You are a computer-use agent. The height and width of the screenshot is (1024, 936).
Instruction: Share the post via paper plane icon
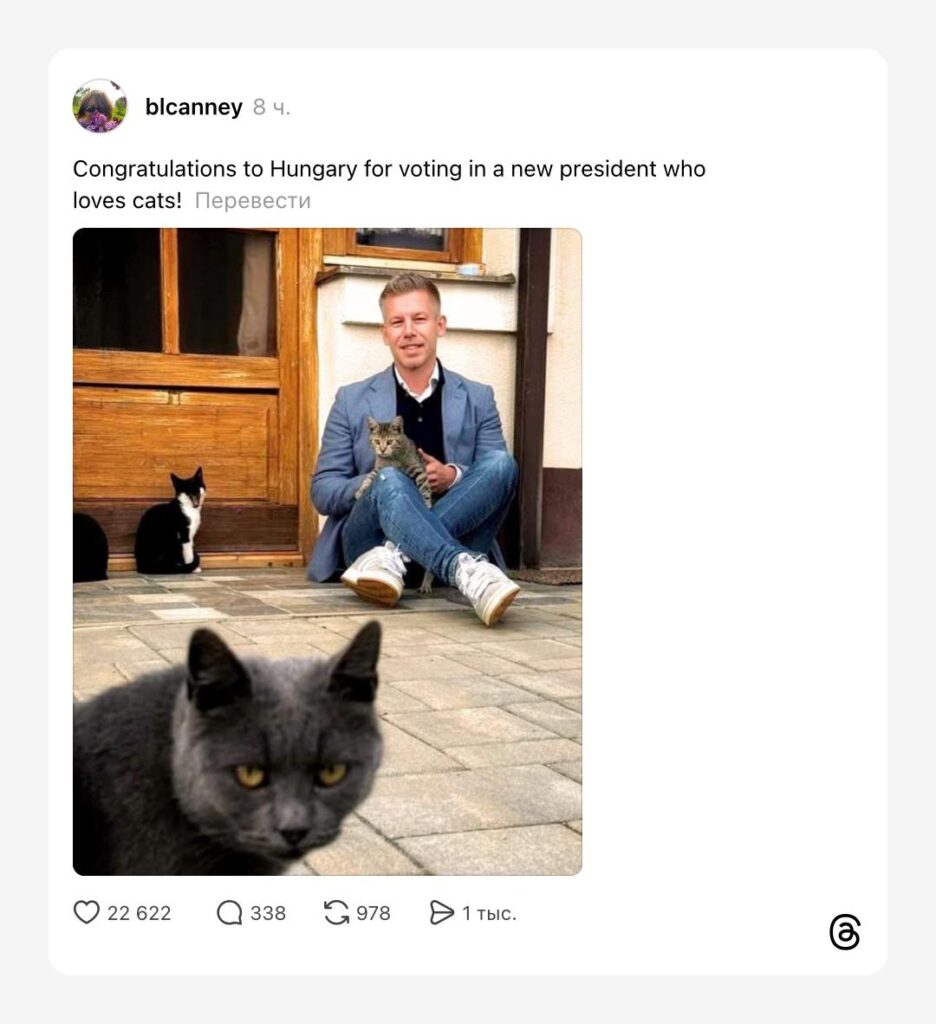[442, 912]
